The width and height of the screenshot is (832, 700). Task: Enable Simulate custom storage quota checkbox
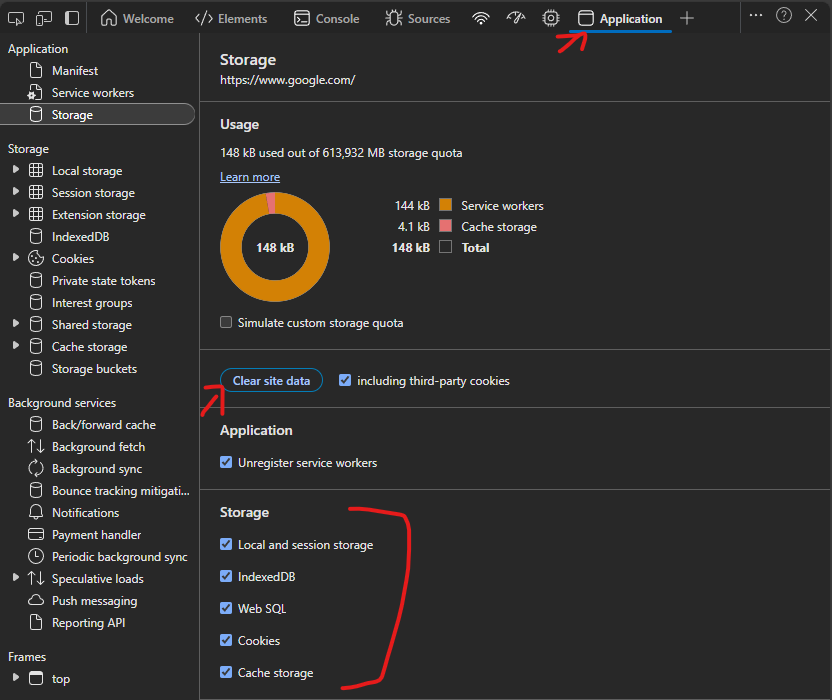227,323
